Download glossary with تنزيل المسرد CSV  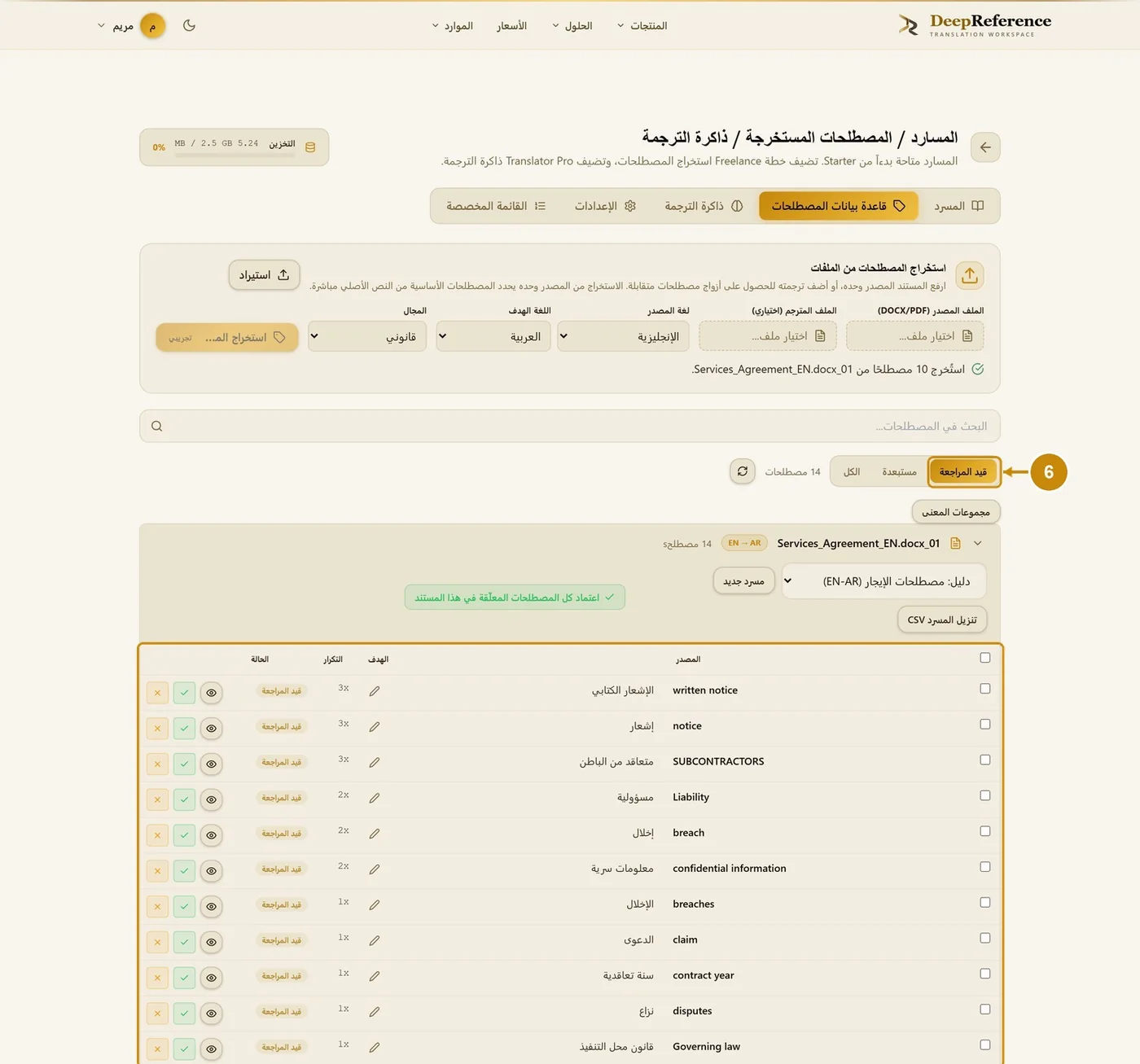pyautogui.click(x=942, y=620)
